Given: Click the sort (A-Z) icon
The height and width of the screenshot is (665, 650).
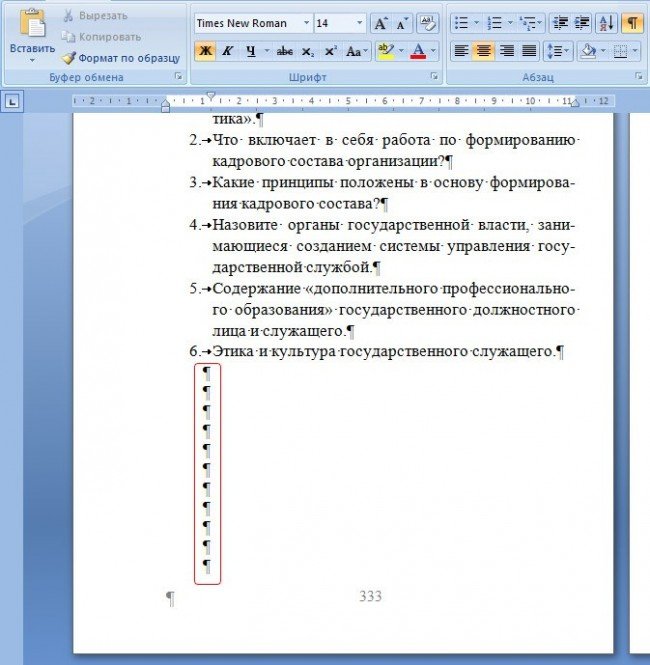Looking at the screenshot, I should click(607, 23).
